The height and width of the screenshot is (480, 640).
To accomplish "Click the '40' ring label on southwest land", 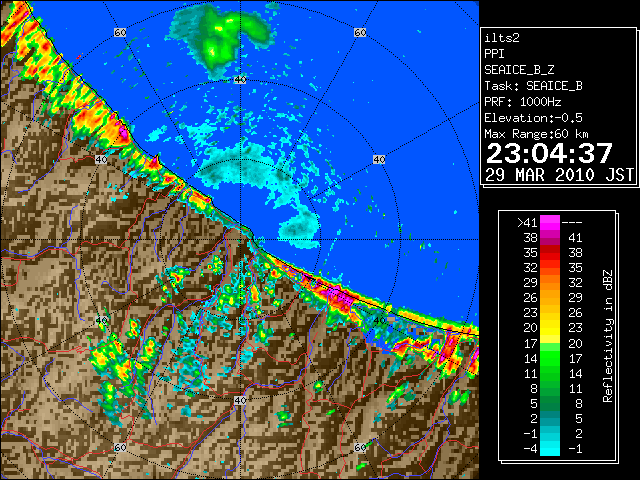I will [x=101, y=320].
